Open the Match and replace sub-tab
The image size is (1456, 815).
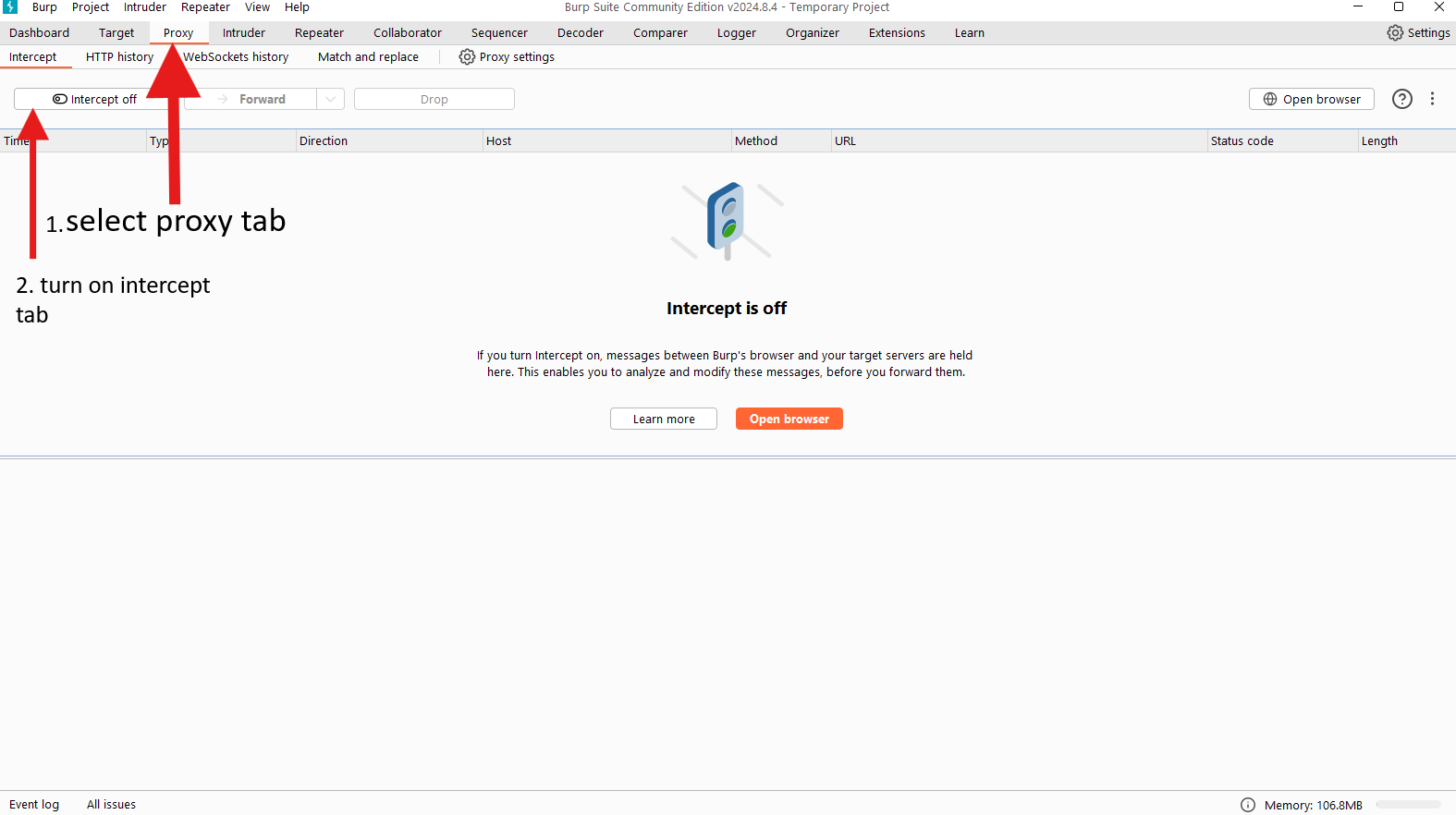(368, 56)
